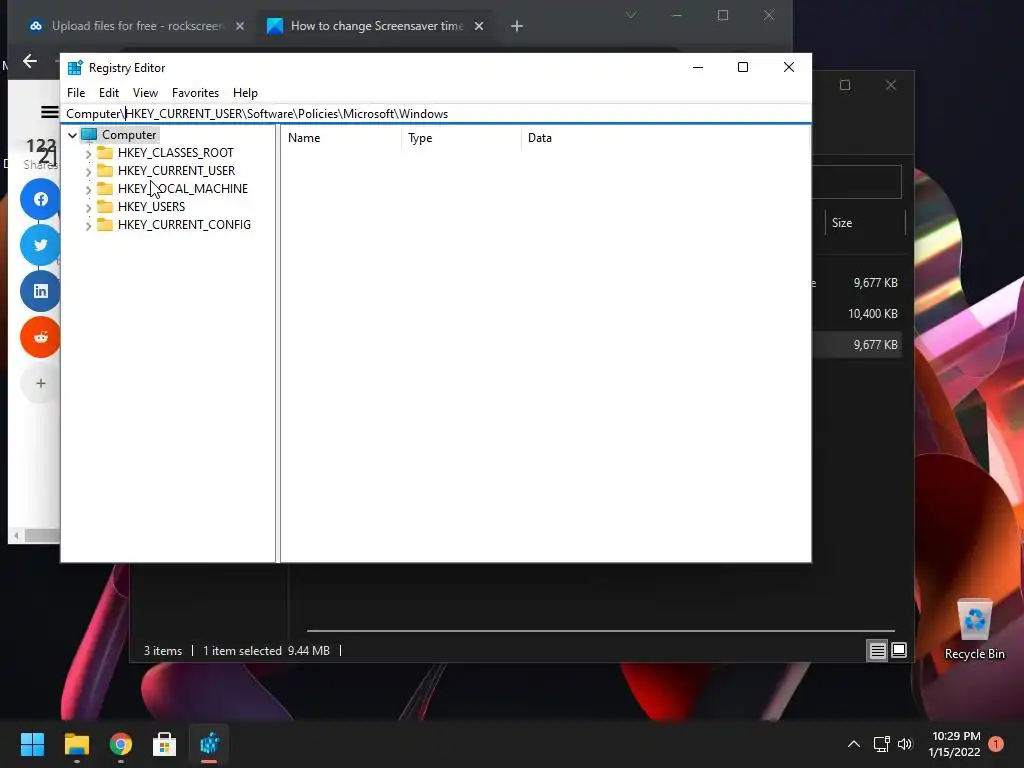Select HKEY_CURRENT_USER in the tree

(176, 170)
